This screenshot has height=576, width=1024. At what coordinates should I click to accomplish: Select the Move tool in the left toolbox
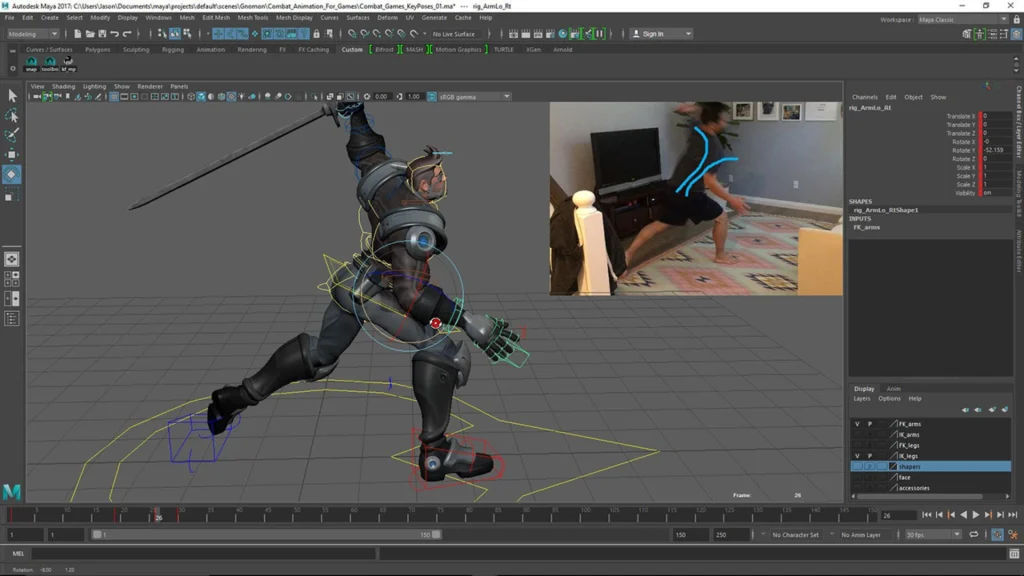click(12, 153)
